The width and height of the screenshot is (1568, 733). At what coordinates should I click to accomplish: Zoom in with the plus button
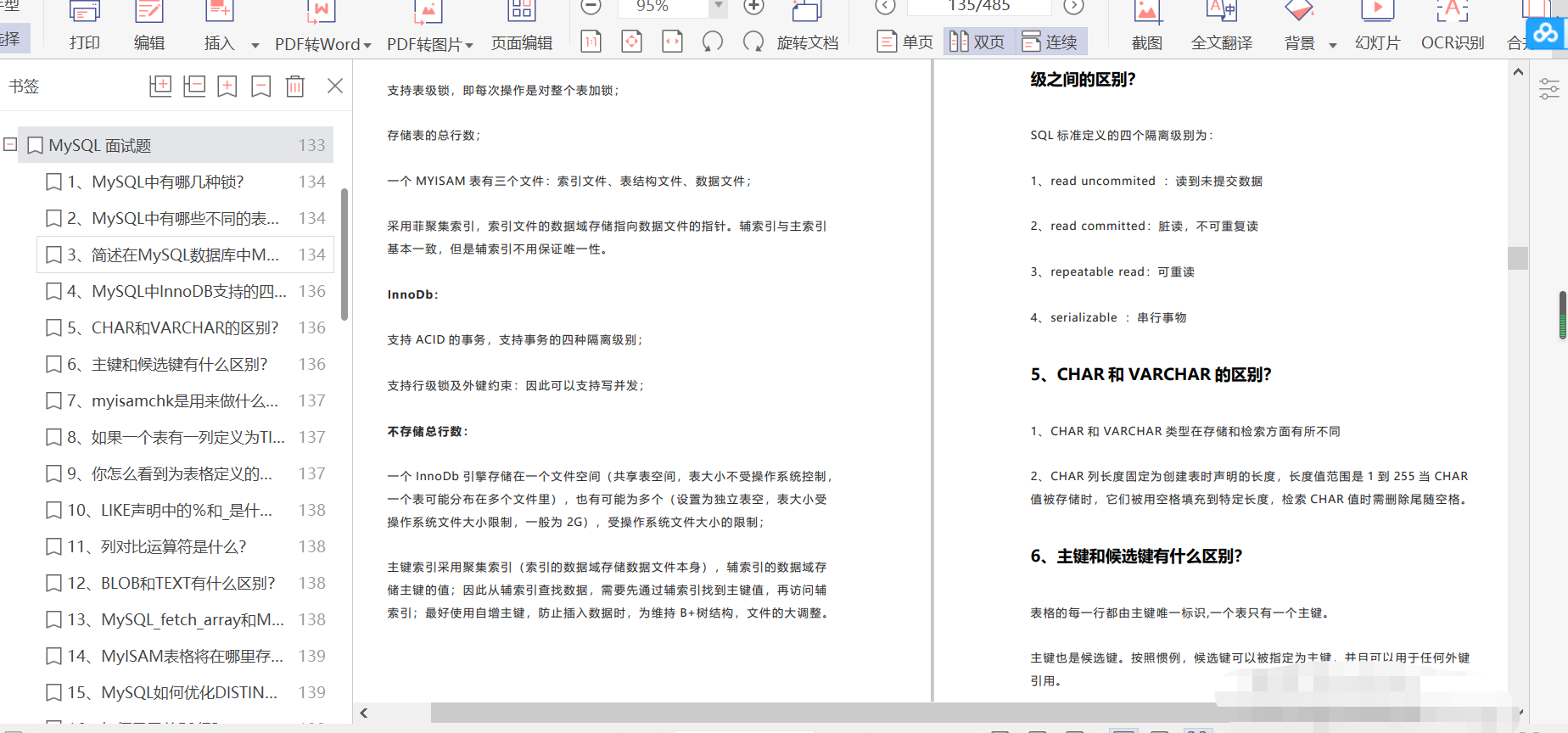(x=753, y=7)
